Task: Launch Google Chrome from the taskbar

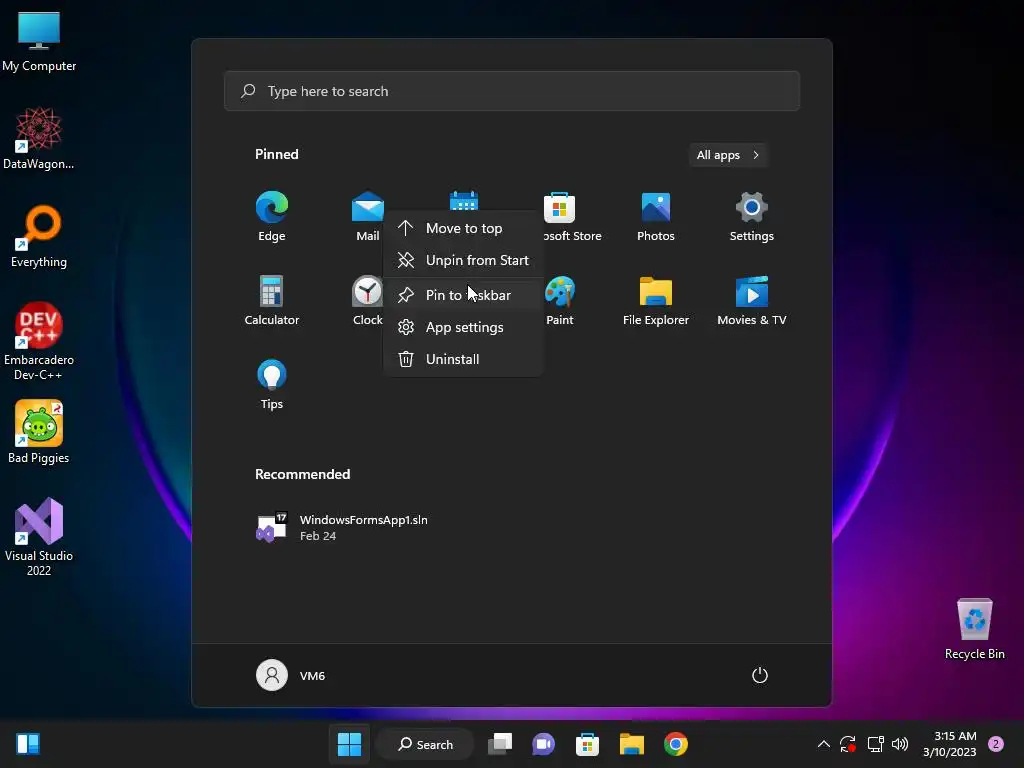Action: coord(676,744)
